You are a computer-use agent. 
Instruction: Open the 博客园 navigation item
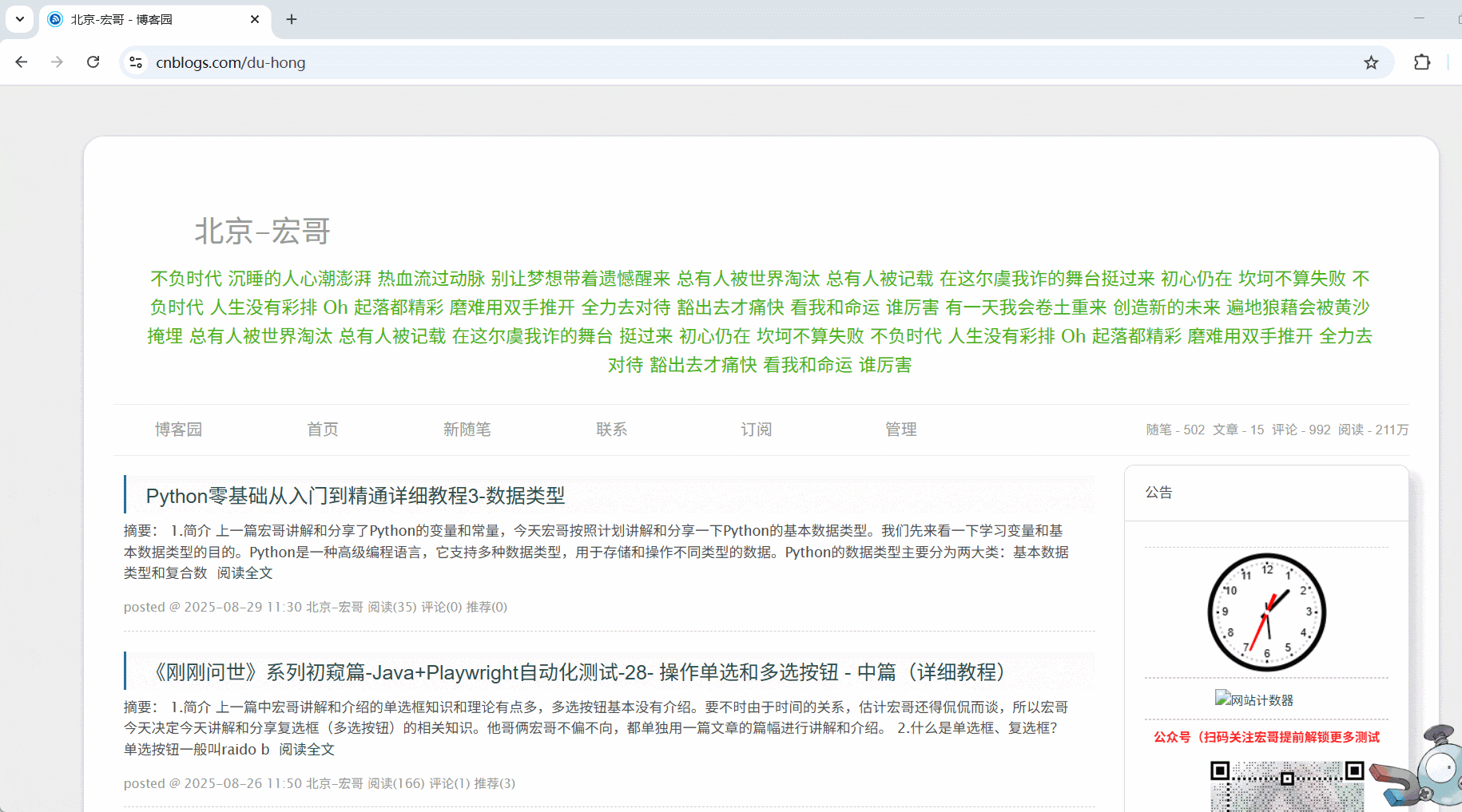click(x=178, y=430)
